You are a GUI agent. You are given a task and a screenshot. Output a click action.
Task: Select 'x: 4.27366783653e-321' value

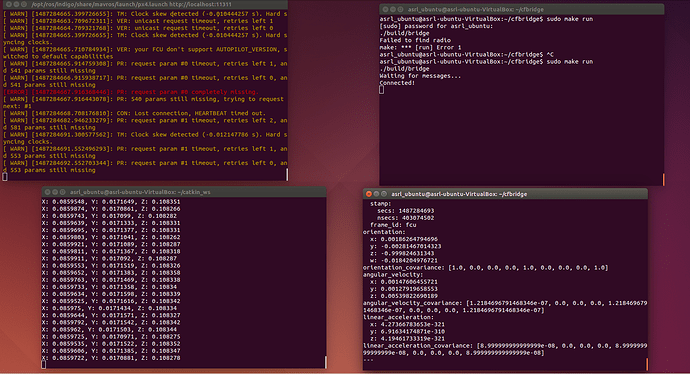(407, 324)
